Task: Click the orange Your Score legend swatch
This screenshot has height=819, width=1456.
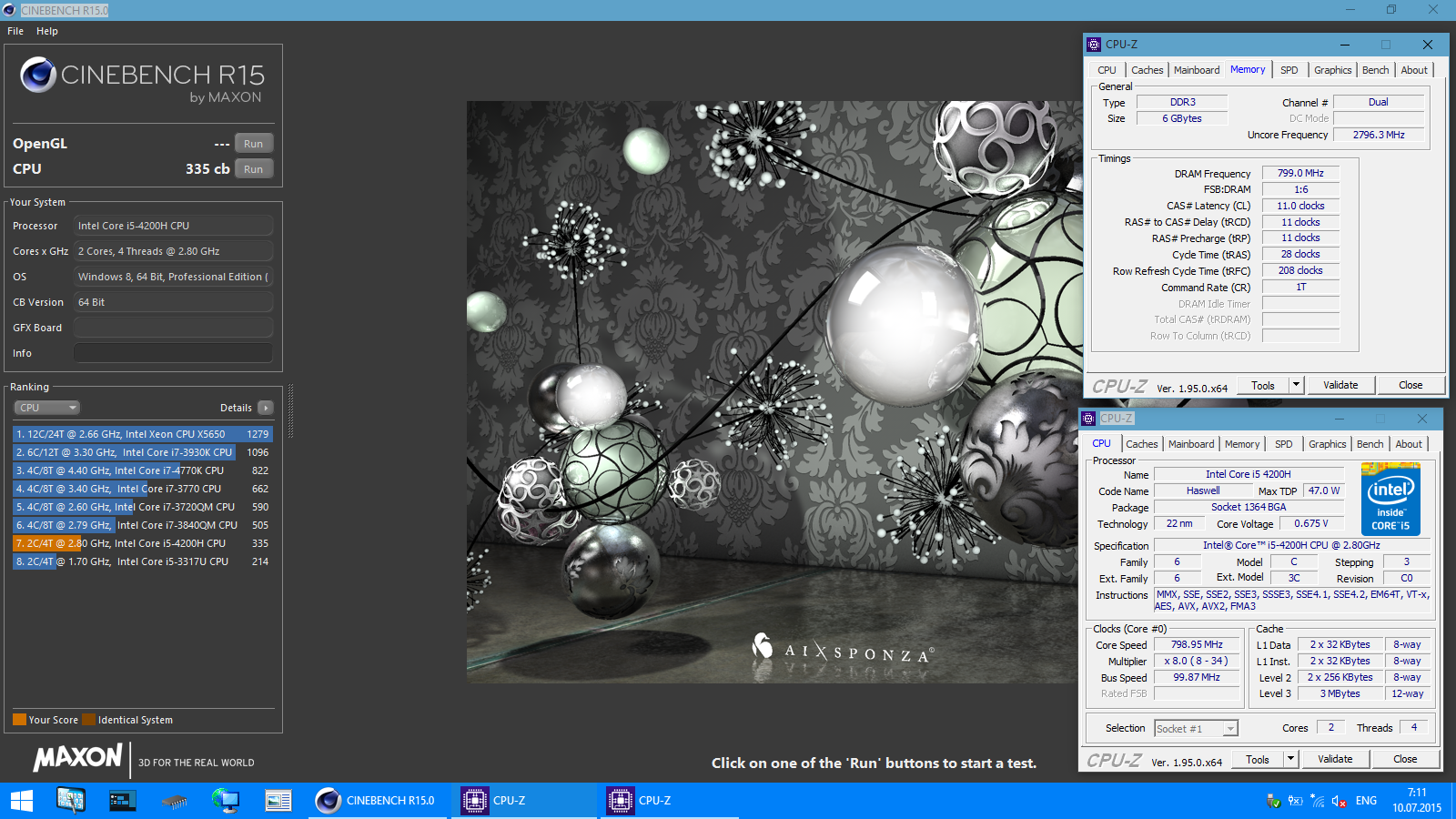Action: tap(19, 720)
